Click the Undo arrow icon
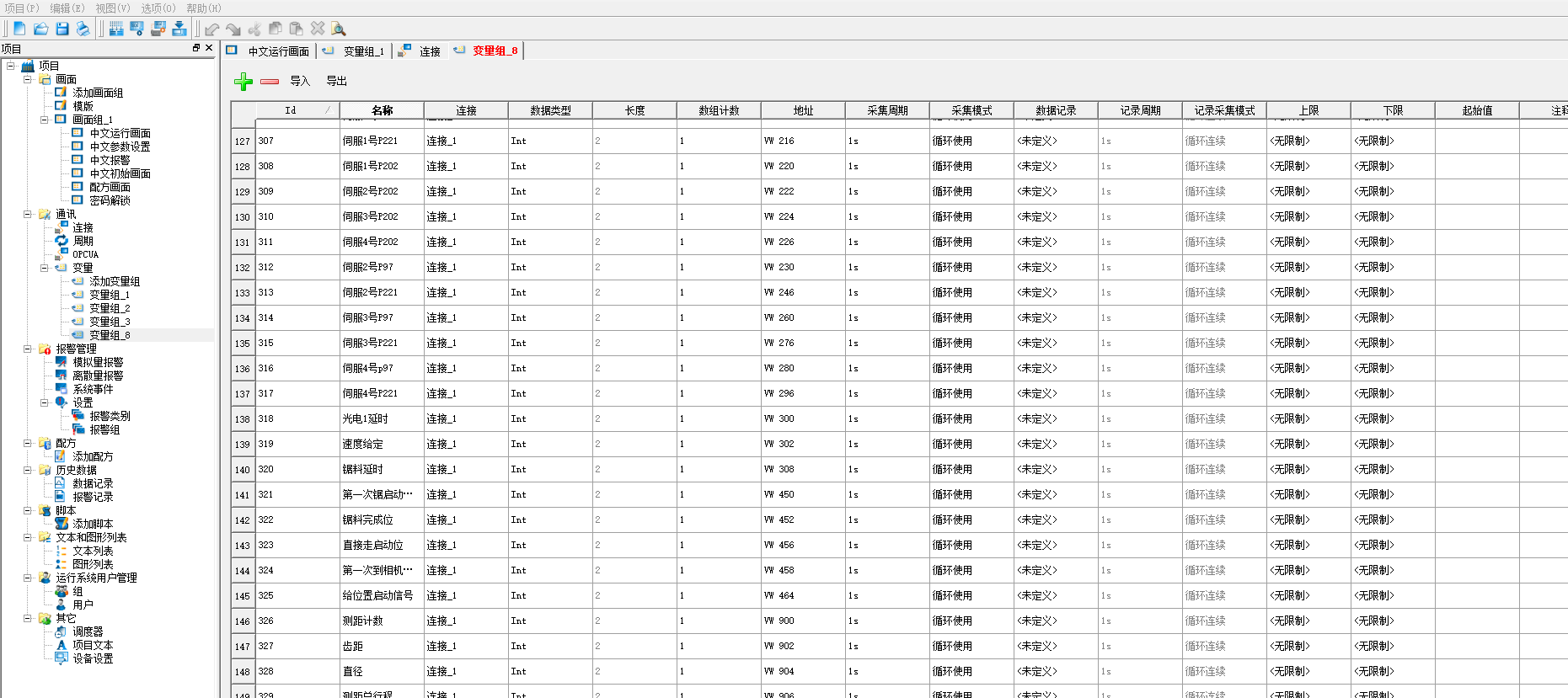The height and width of the screenshot is (698, 1568). [212, 29]
